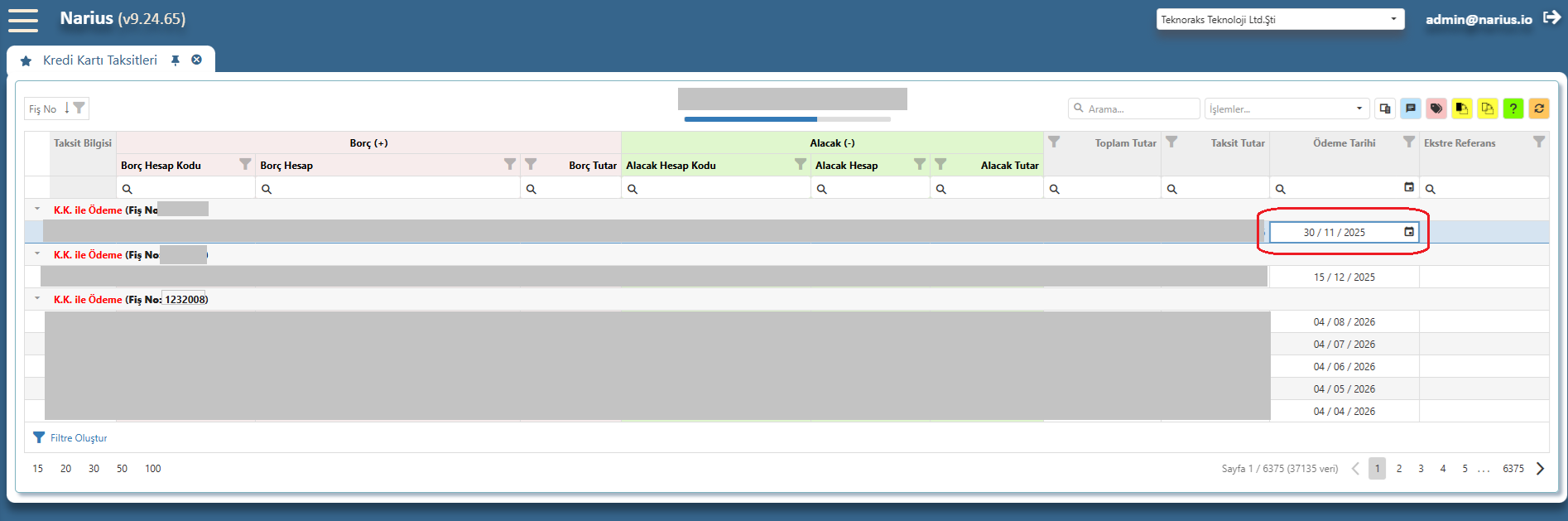Open calendar picker in Ödeme Tarihi filter row
The width and height of the screenshot is (1568, 521).
[1409, 187]
